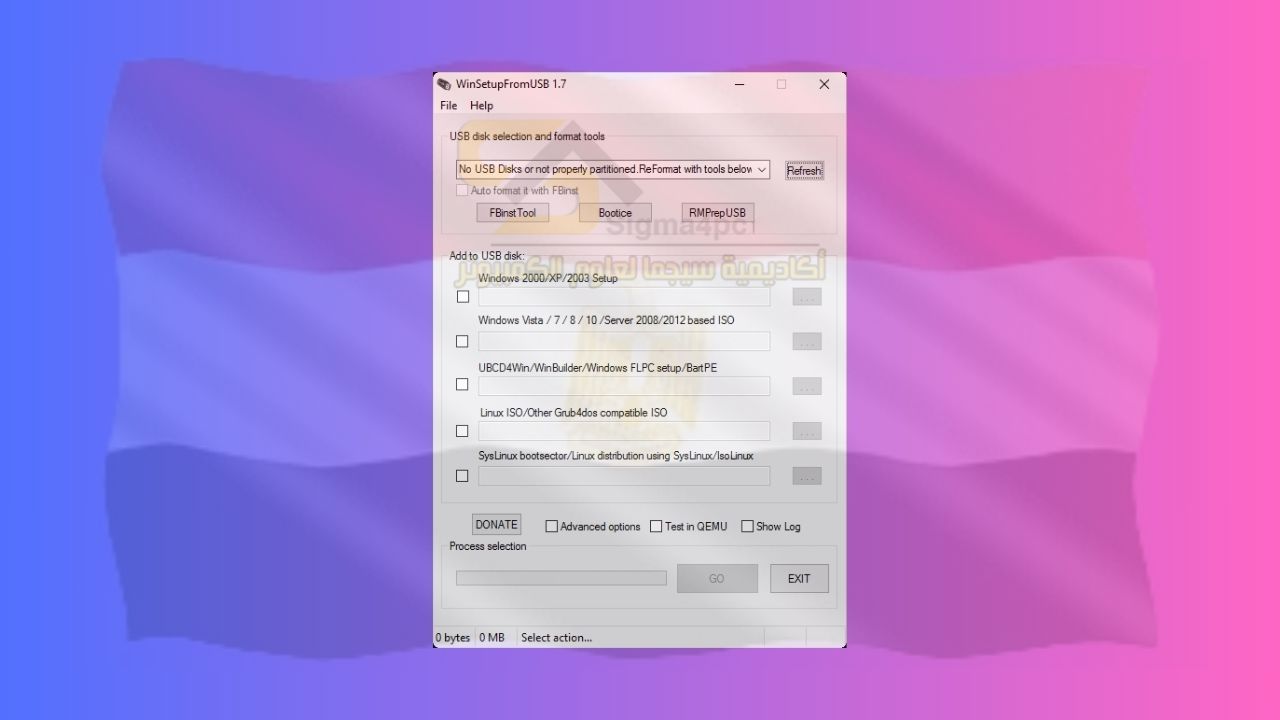Open the Help menu
This screenshot has height=720, width=1280.
pos(481,105)
